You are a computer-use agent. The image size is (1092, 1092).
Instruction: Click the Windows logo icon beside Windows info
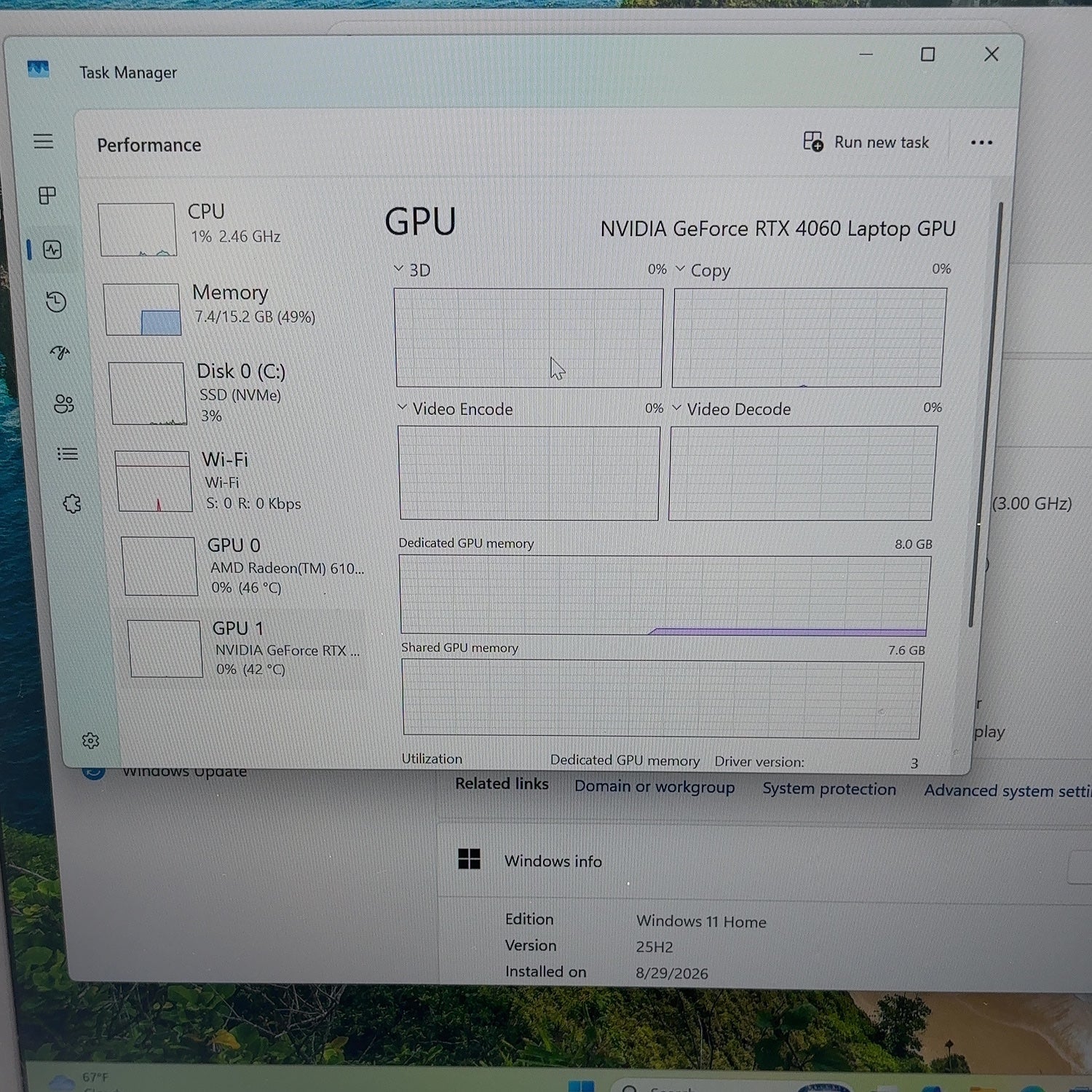(469, 859)
